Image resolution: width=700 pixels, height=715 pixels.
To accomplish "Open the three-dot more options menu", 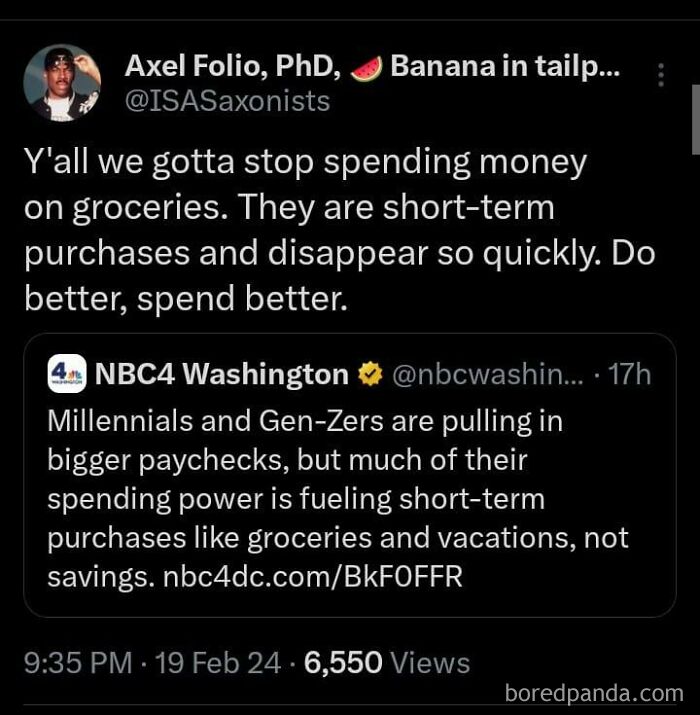I will (661, 73).
